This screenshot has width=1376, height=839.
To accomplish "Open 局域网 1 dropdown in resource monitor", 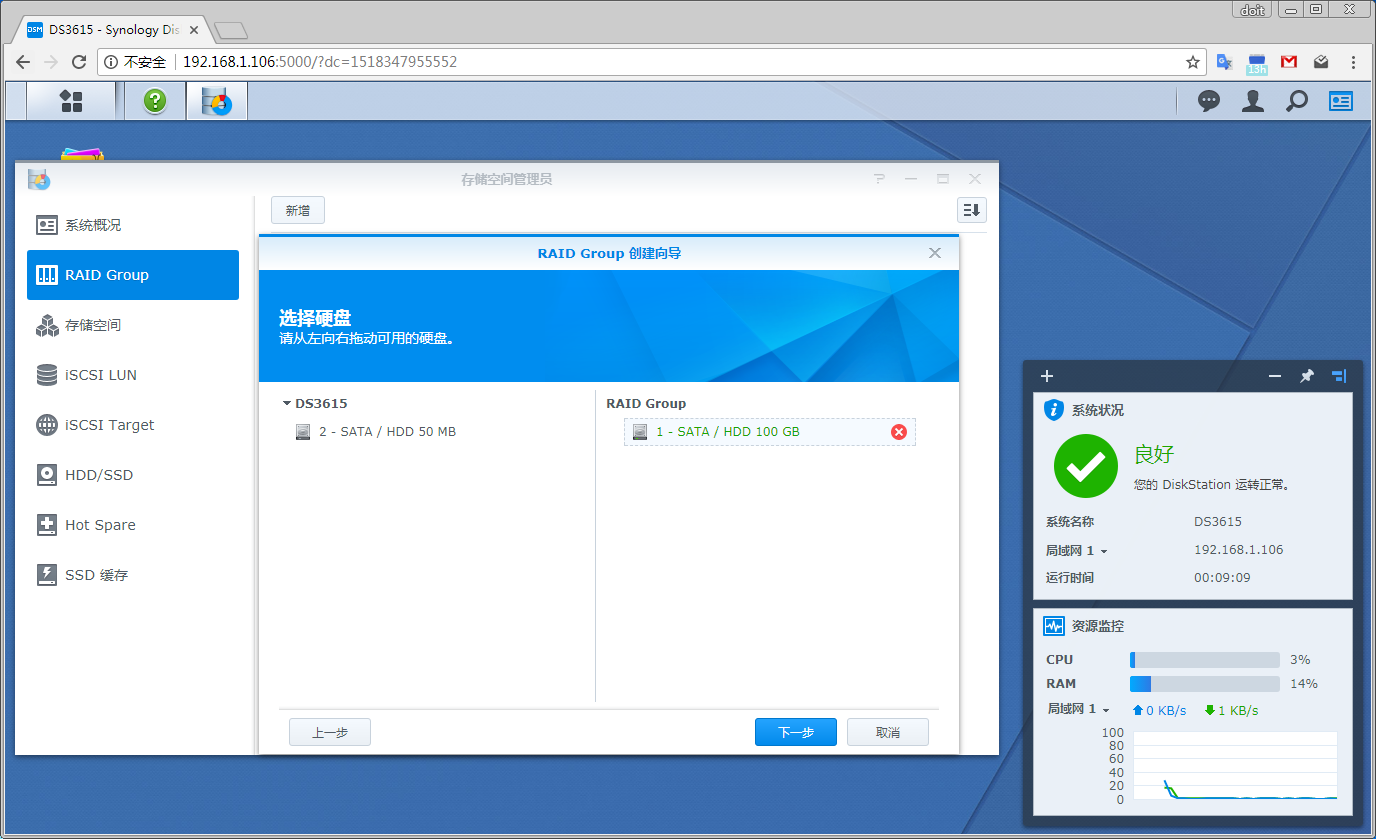I will (x=1079, y=709).
